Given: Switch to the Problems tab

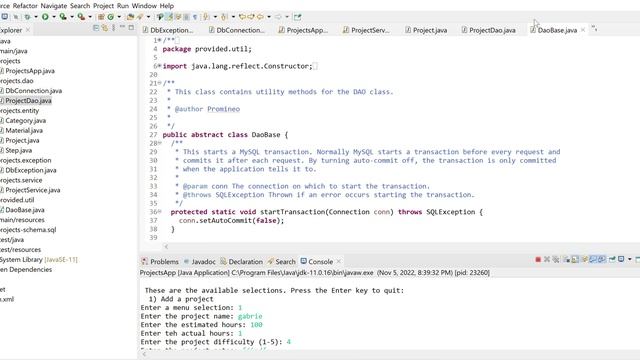Looking at the screenshot, I should click(160, 262).
